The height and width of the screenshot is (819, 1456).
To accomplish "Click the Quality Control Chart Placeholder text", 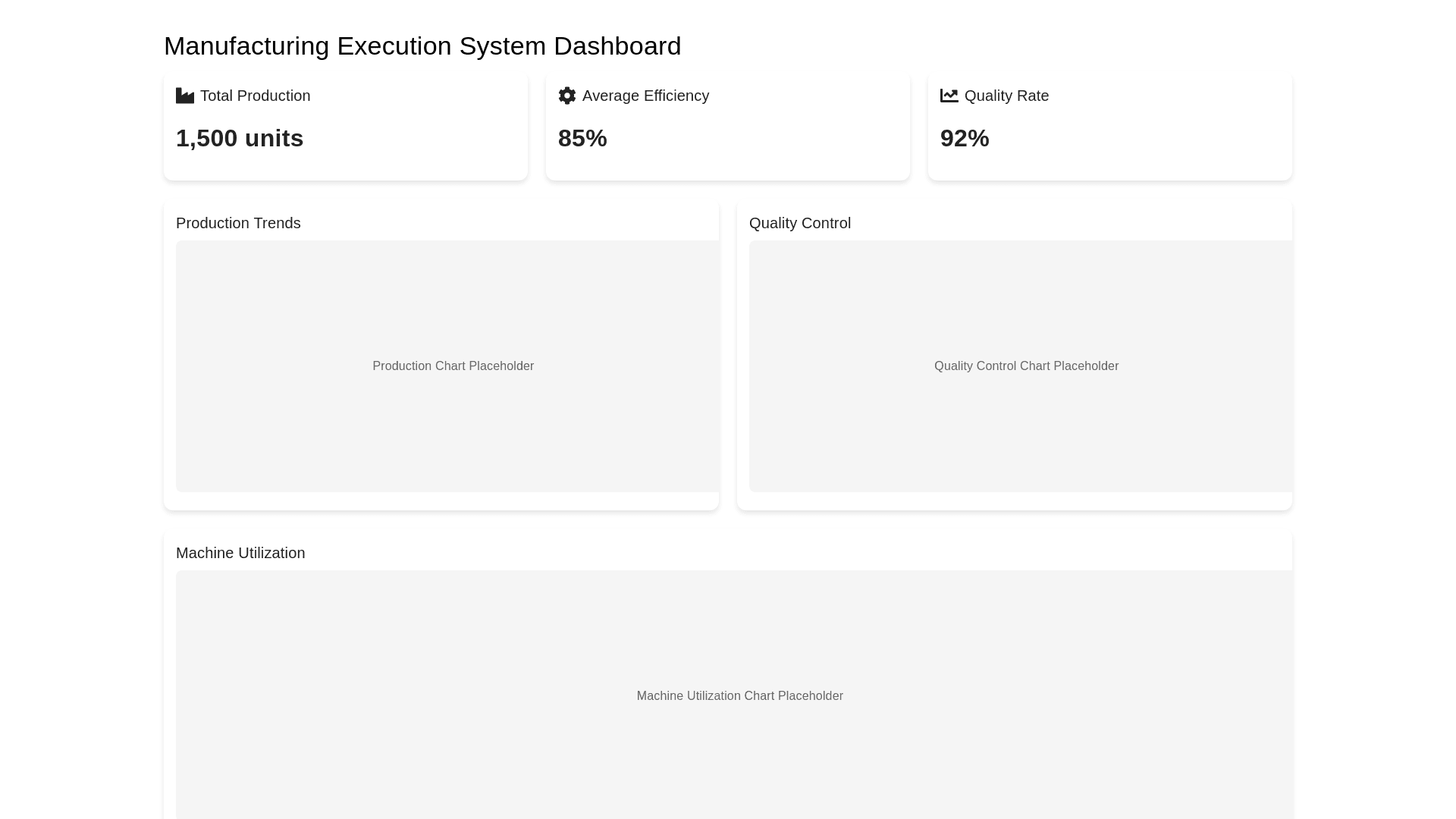I will (x=1026, y=366).
